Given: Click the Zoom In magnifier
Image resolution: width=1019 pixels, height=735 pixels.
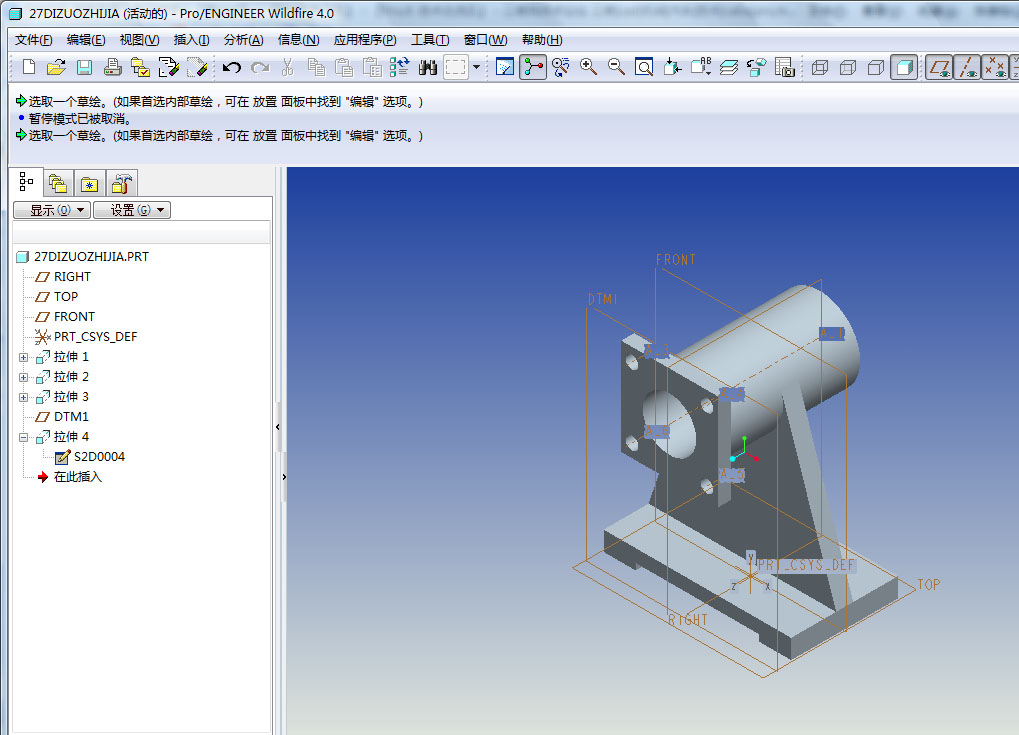Looking at the screenshot, I should pyautogui.click(x=588, y=67).
